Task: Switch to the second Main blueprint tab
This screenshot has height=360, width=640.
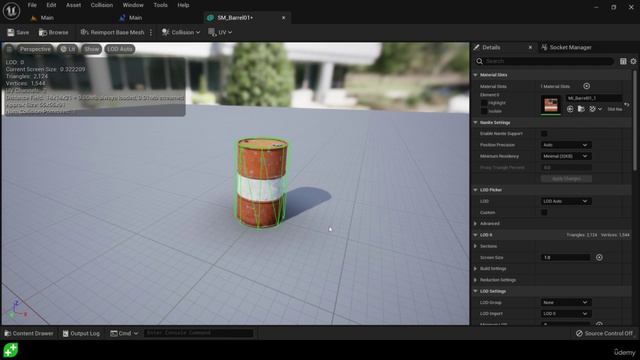Action: 131,18
